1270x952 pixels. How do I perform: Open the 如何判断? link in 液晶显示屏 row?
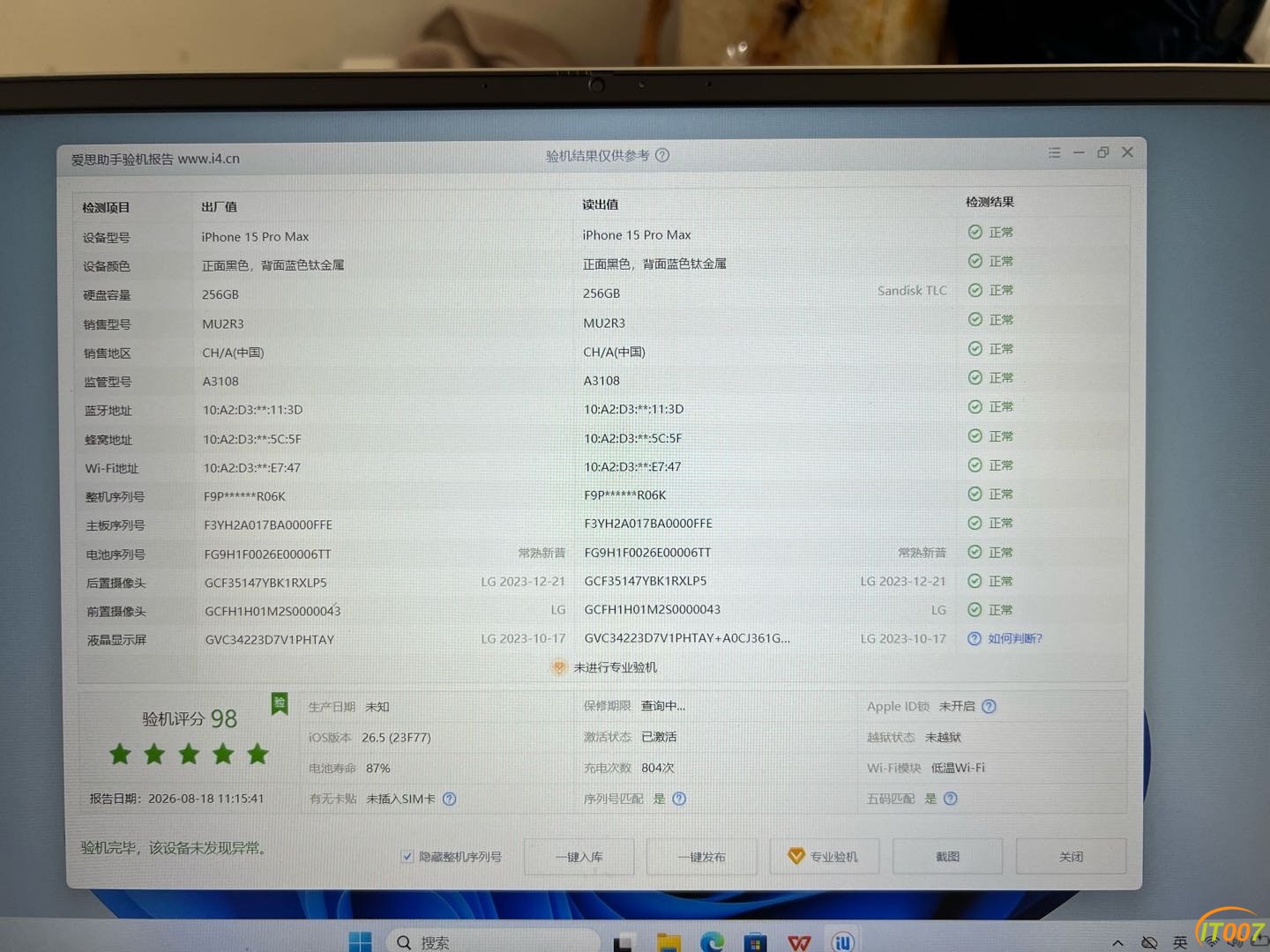tap(1015, 638)
